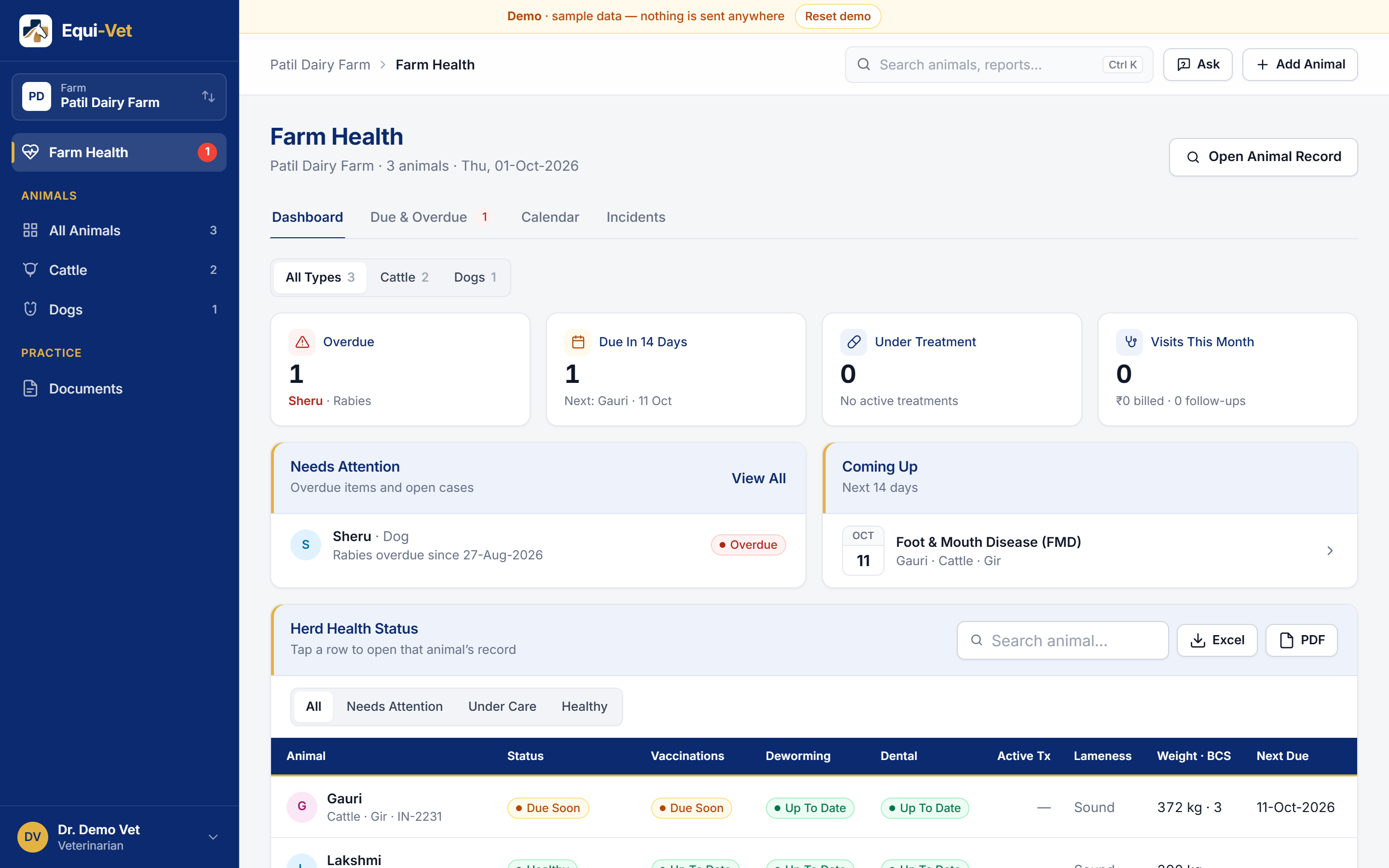Export herd status to Excel

1217,640
